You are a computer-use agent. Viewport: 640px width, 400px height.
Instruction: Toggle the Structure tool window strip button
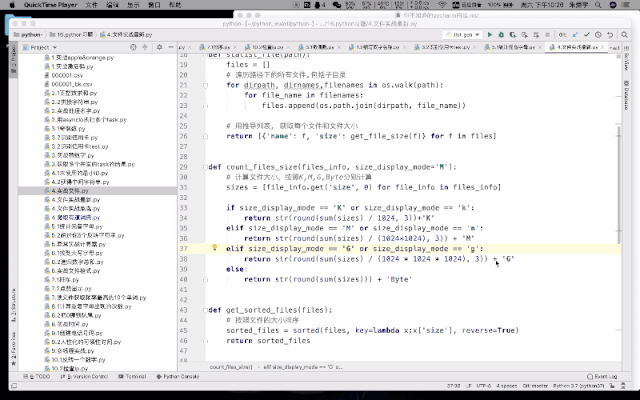point(13,305)
